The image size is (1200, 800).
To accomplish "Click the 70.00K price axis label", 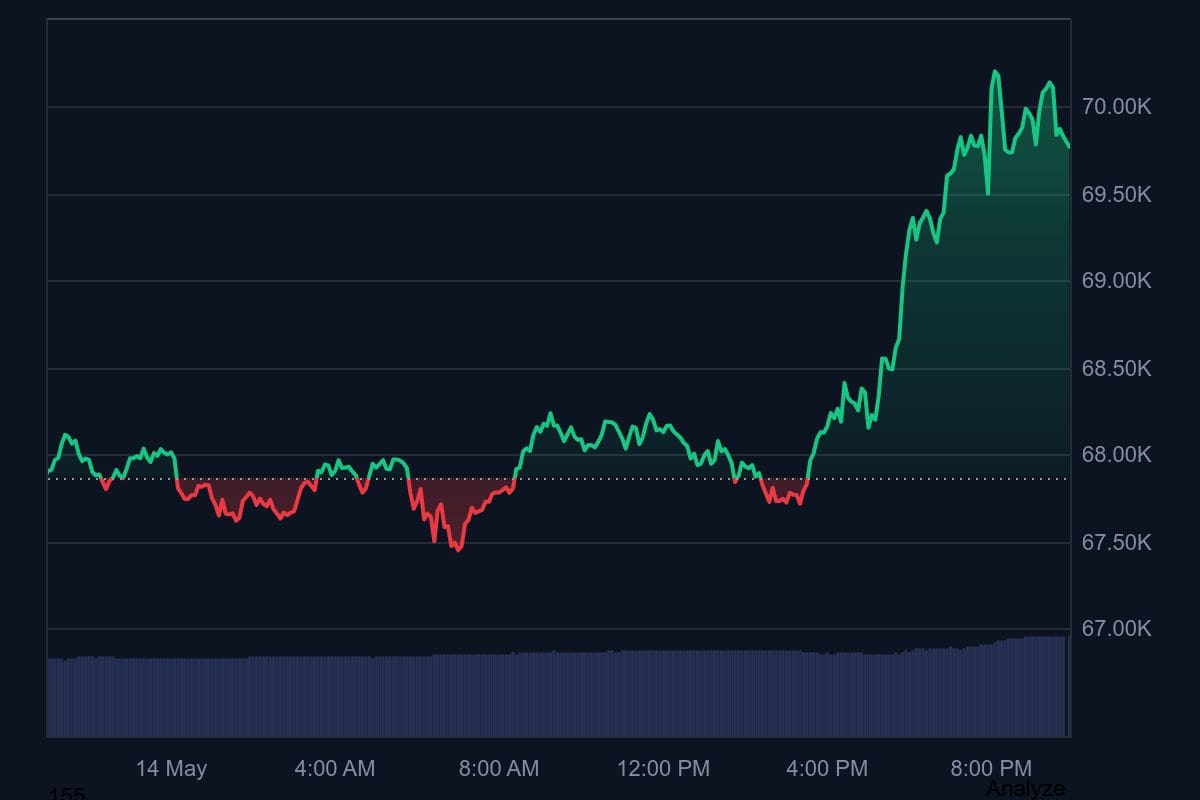I will tap(1117, 107).
